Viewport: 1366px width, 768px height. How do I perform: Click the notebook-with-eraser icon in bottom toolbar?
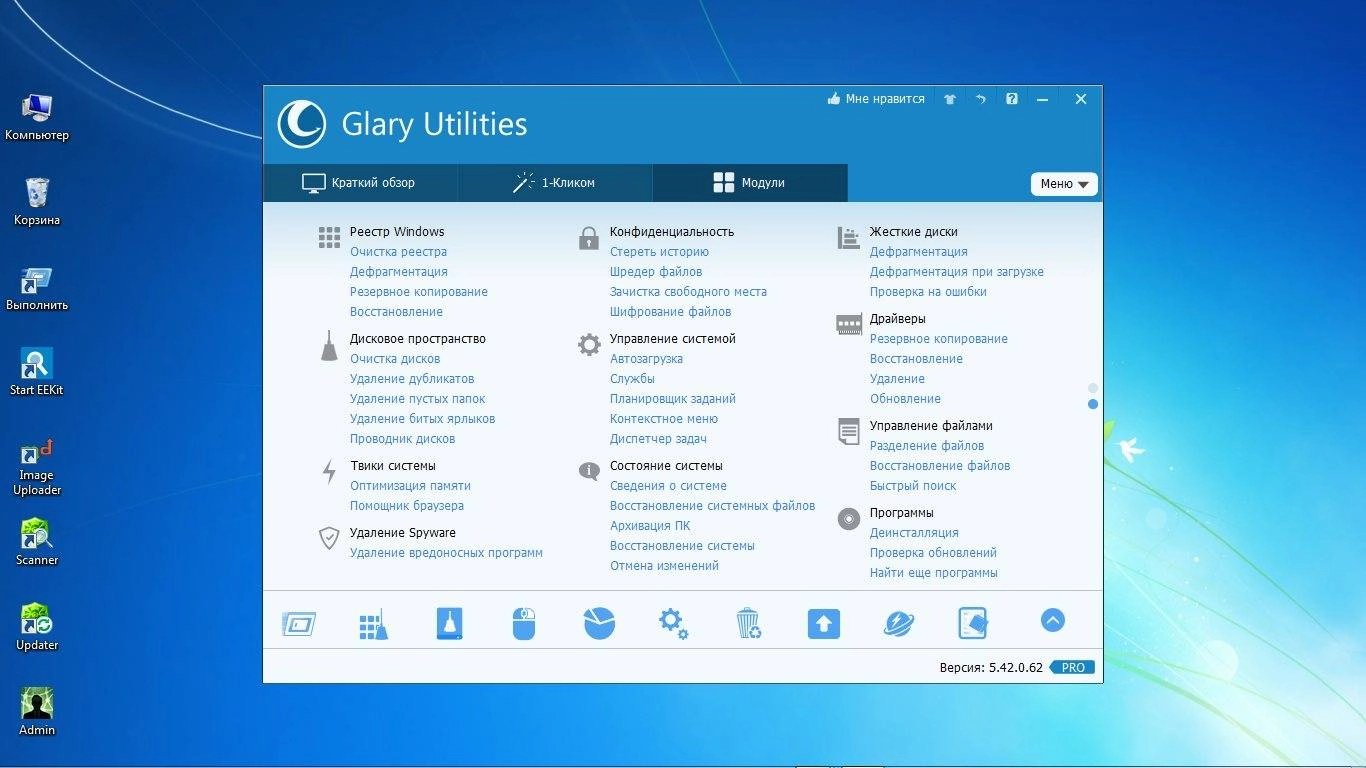coord(973,623)
